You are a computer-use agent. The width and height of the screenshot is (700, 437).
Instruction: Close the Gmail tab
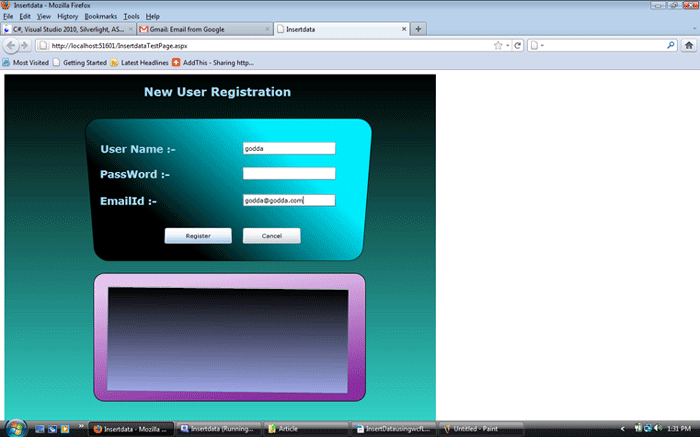(x=267, y=29)
